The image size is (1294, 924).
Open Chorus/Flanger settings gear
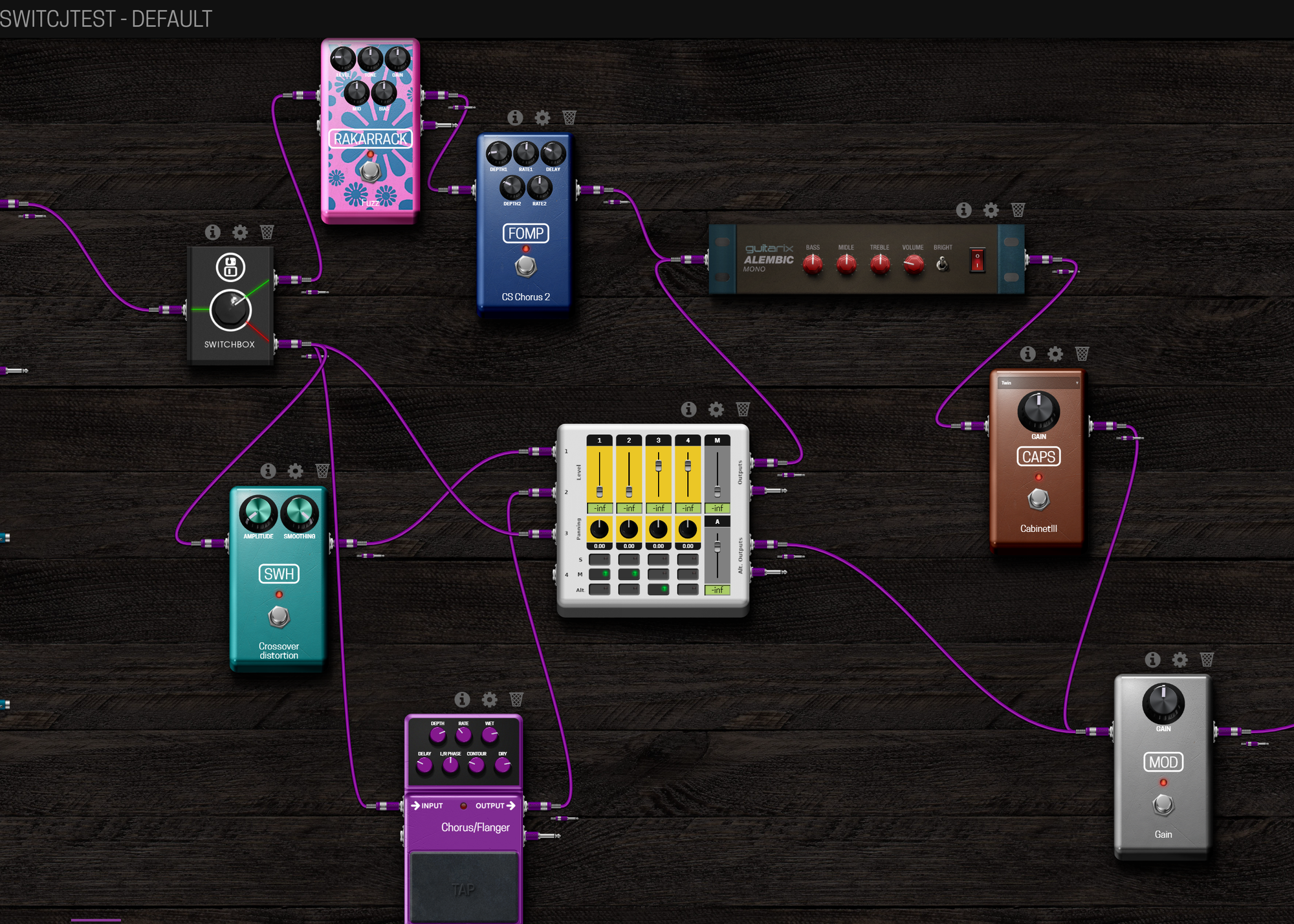click(490, 699)
